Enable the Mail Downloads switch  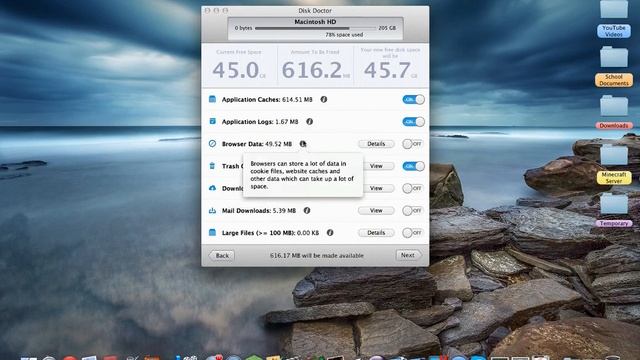click(x=413, y=211)
